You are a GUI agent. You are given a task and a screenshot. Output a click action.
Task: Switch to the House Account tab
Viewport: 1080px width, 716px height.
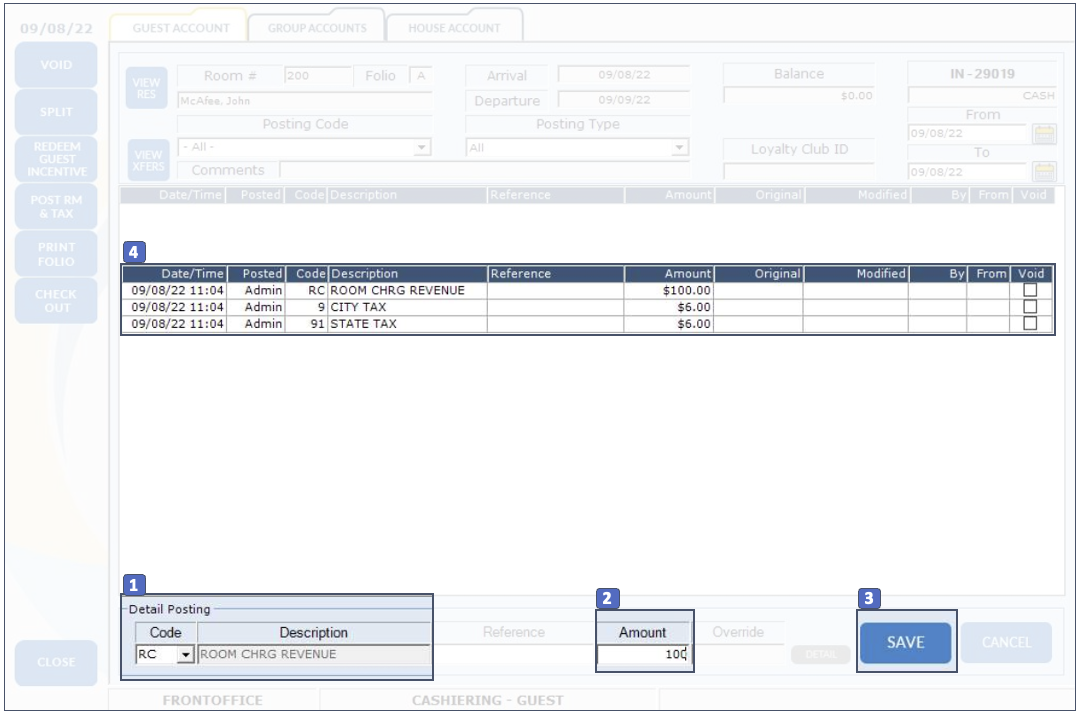tap(454, 28)
